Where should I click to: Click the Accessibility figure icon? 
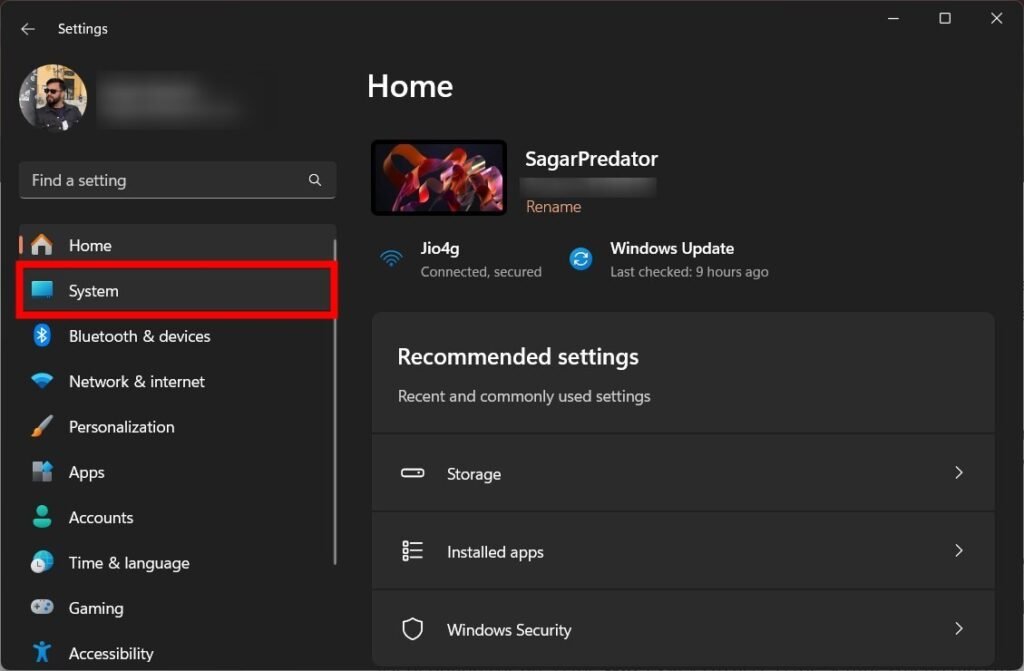(x=42, y=651)
